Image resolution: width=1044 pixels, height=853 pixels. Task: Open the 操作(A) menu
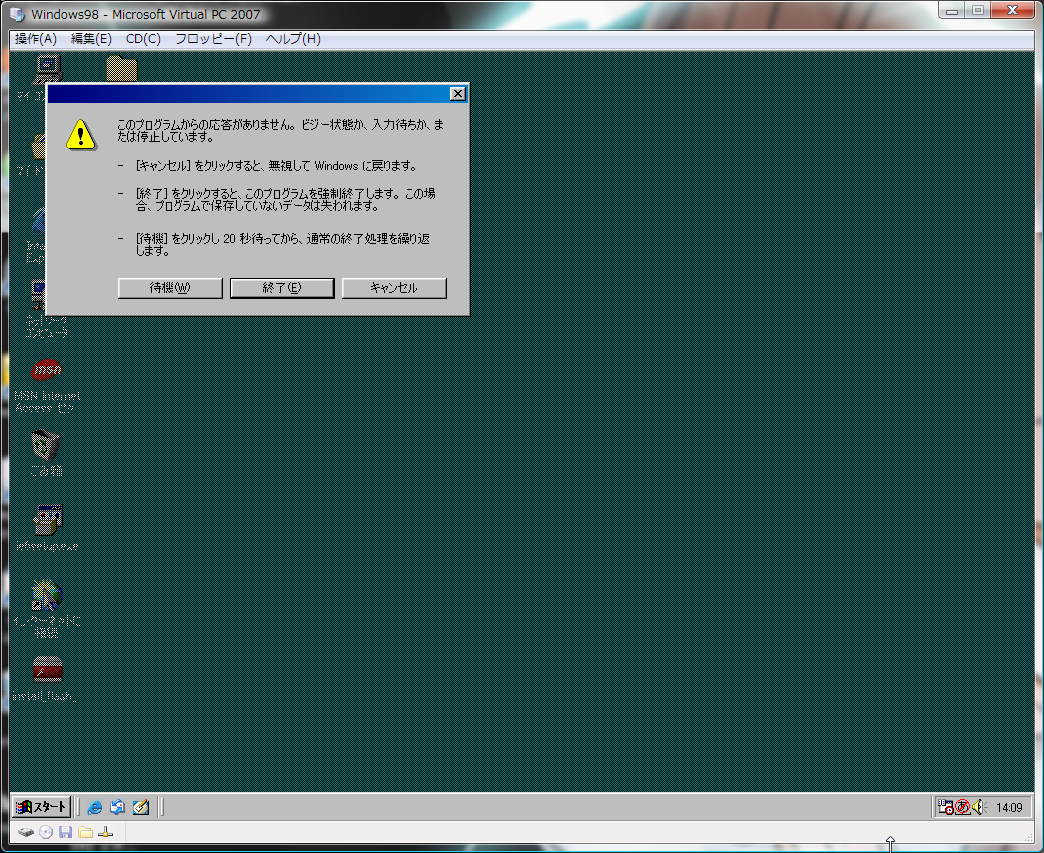pos(36,39)
